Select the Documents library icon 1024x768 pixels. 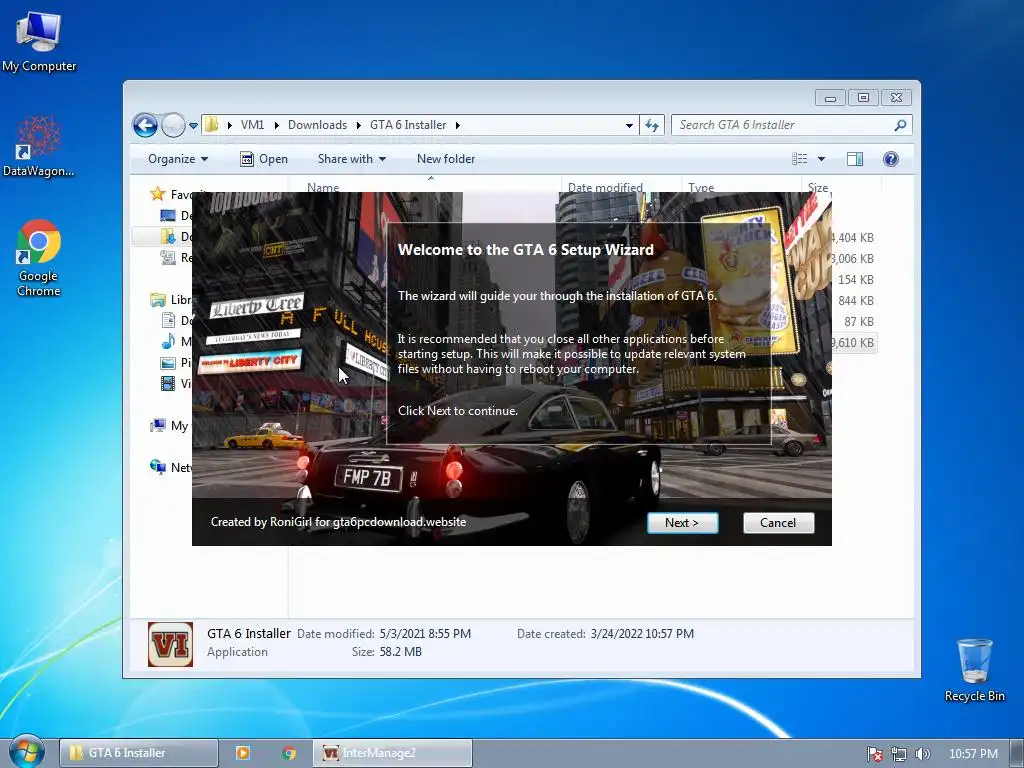[168, 321]
